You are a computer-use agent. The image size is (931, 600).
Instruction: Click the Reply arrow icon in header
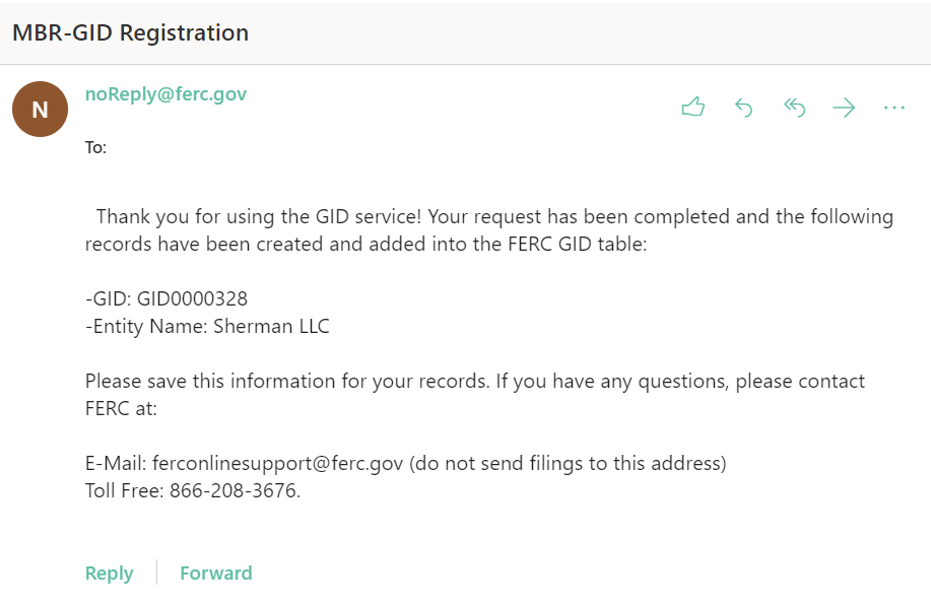pos(743,107)
